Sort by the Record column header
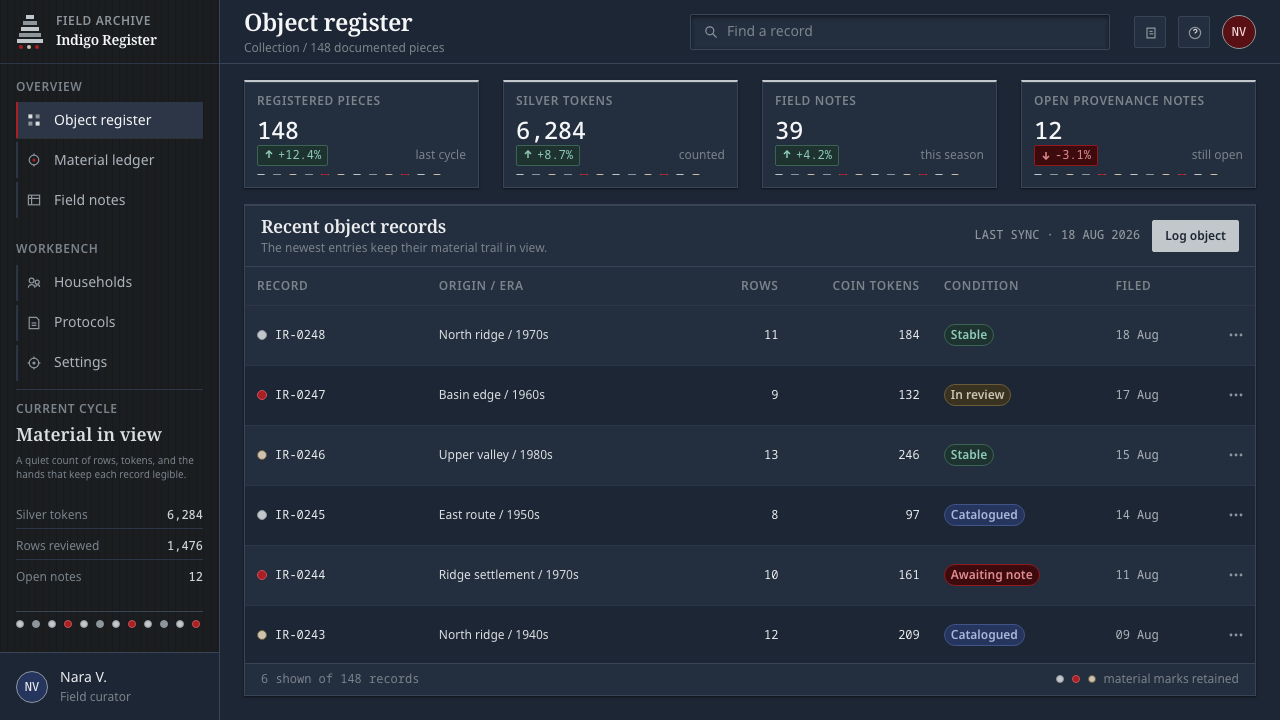Screen dimensions: 1280x720 click(x=282, y=286)
